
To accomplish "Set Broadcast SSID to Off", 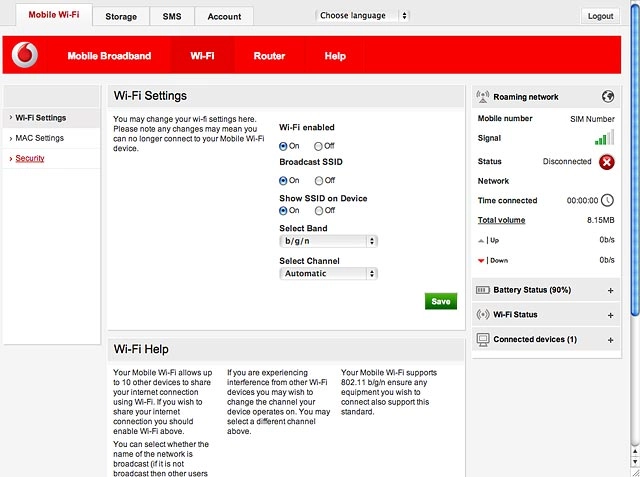I will point(319,181).
